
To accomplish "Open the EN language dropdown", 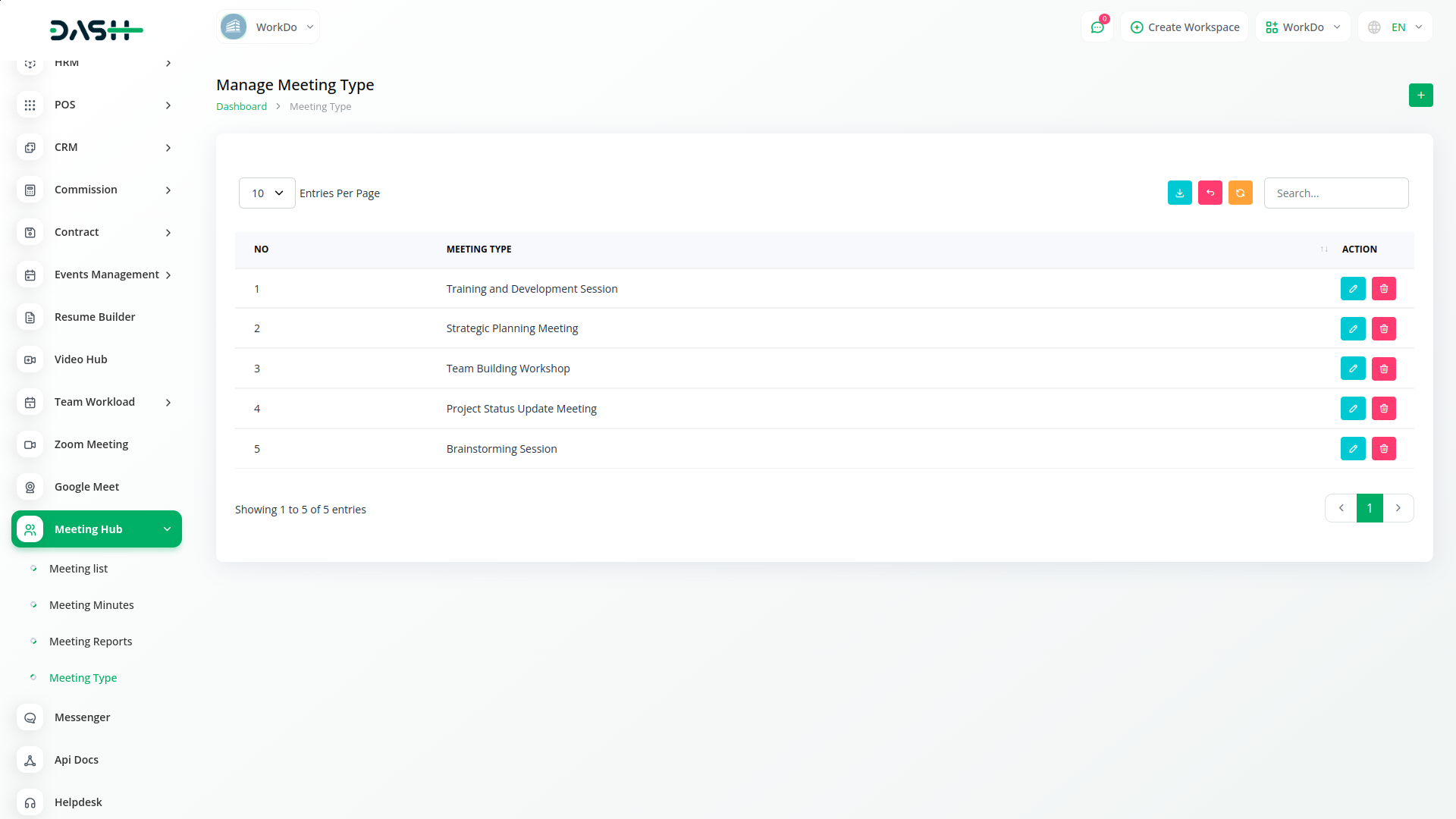I will tap(1395, 27).
